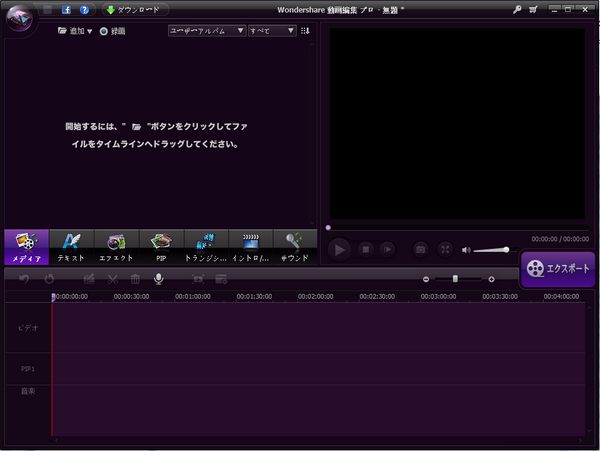Viewport: 600px width, 451px height.
Task: Click the register key icon
Action: tap(517, 10)
